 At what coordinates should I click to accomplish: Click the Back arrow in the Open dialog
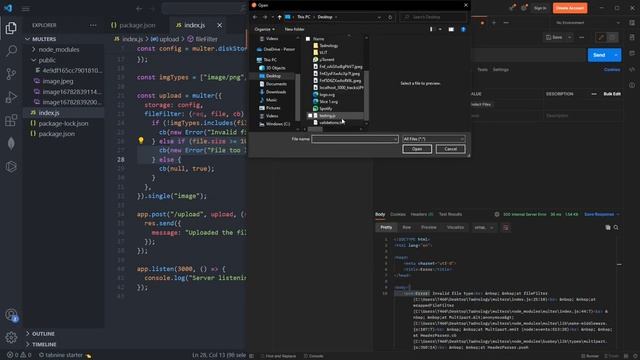(x=255, y=17)
